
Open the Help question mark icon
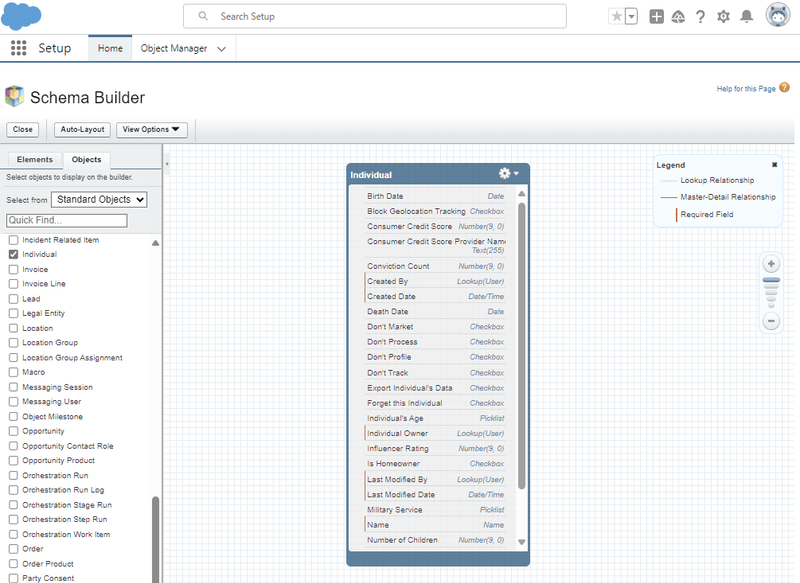701,17
